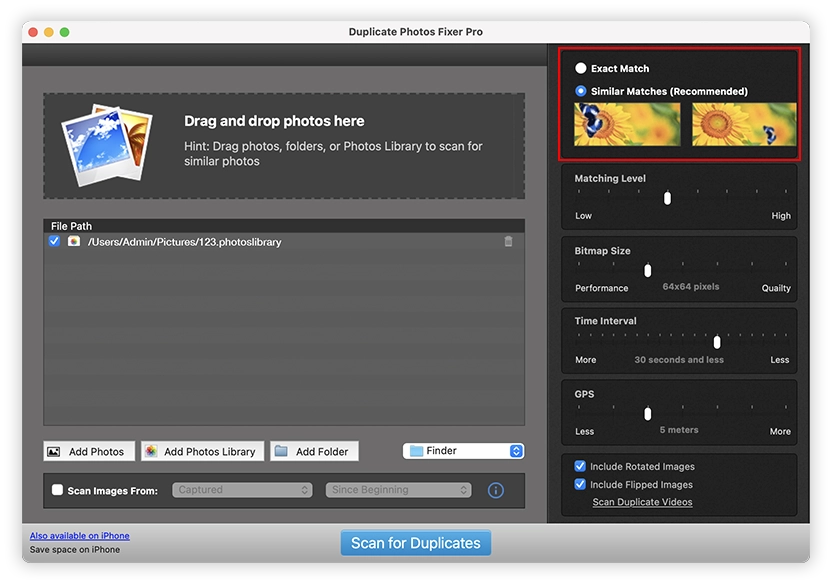
Task: Minimize the window with the yellow button
Action: tap(49, 32)
